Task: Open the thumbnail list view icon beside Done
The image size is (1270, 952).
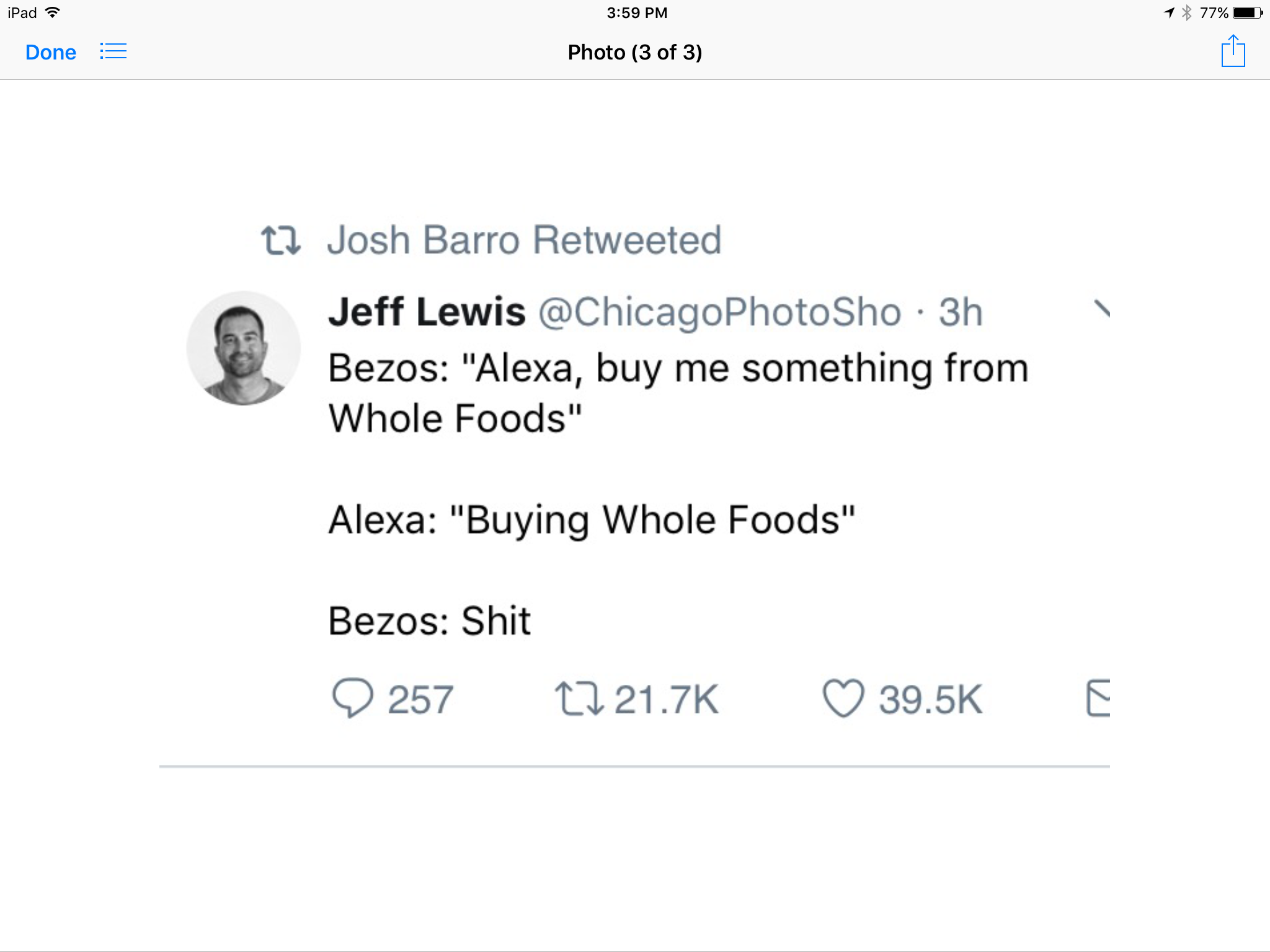Action: 113,51
